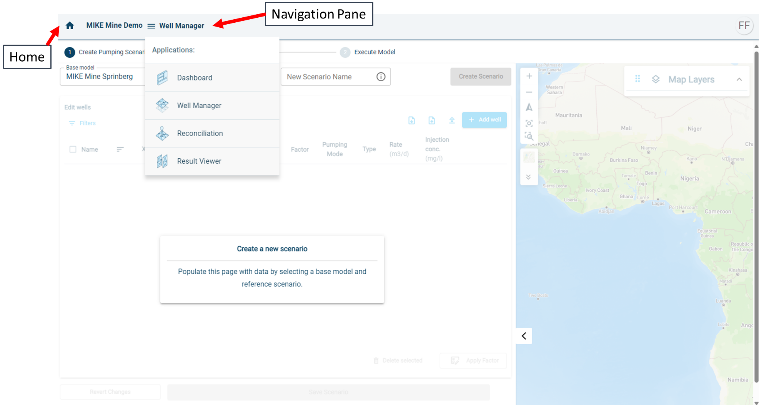Click the Apply Factor button
759x405 pixels.
[x=473, y=361]
